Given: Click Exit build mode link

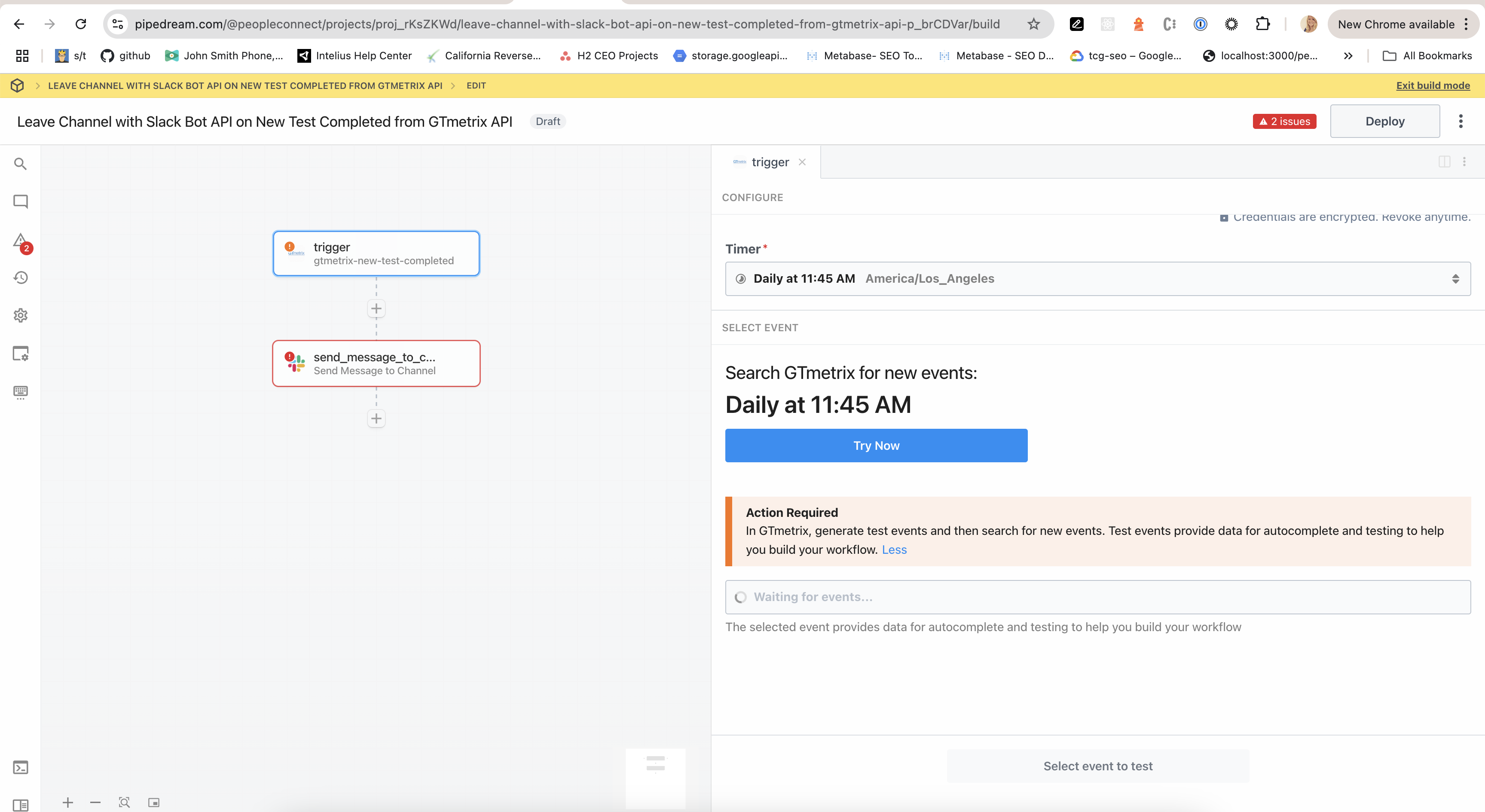Looking at the screenshot, I should (1433, 86).
